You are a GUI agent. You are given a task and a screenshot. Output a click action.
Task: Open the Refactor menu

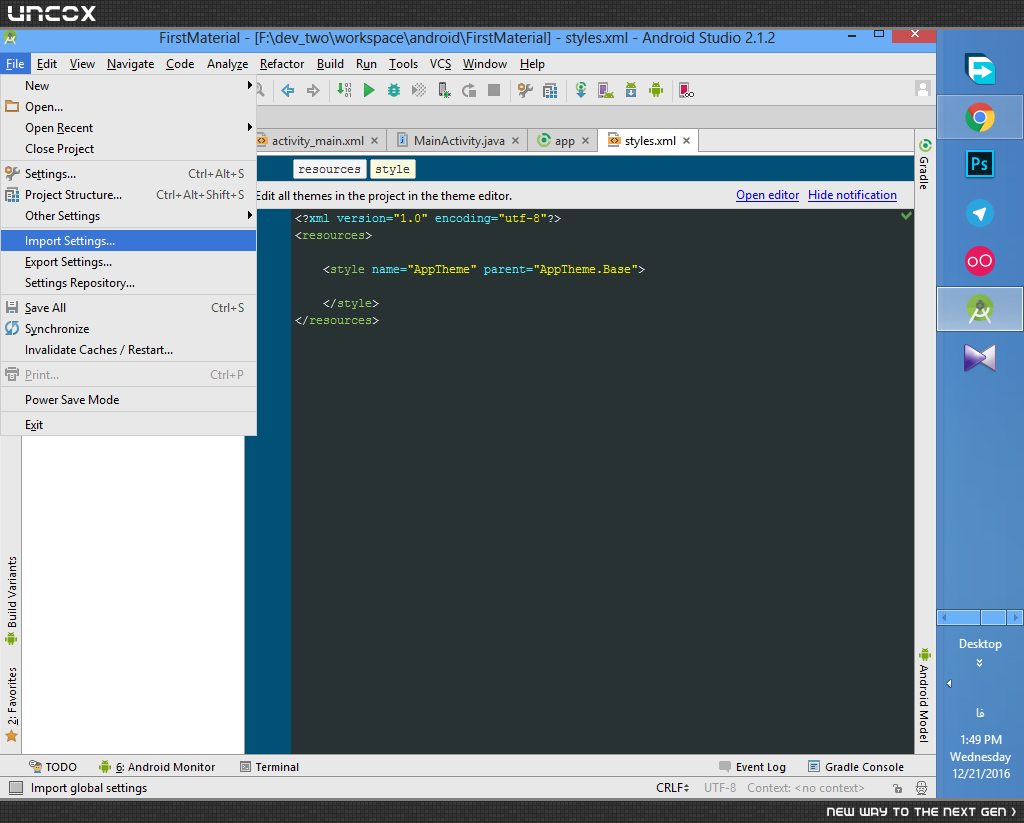[x=281, y=64]
